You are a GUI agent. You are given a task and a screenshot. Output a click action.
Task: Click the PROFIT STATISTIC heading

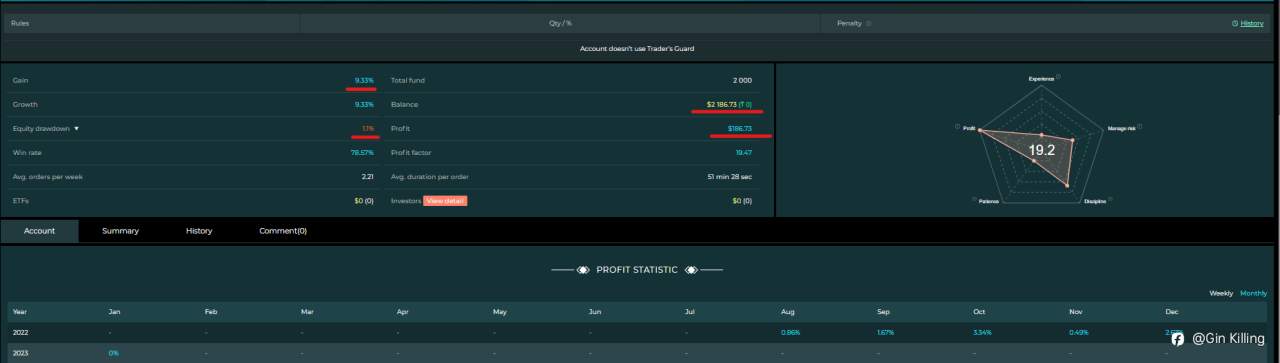pos(637,270)
